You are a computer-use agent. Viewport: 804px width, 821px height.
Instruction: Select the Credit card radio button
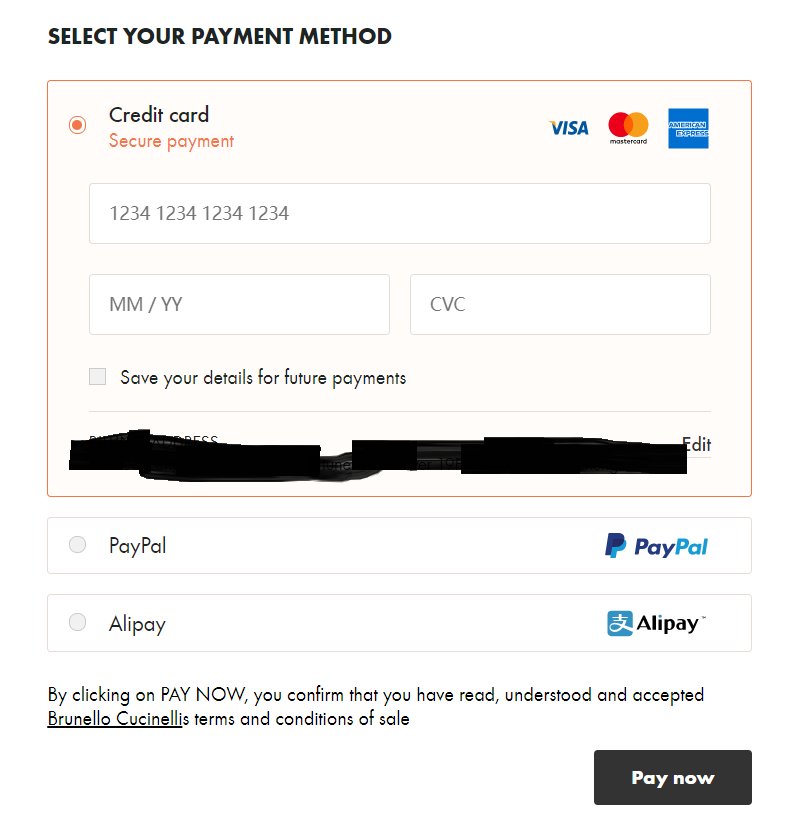coord(77,125)
